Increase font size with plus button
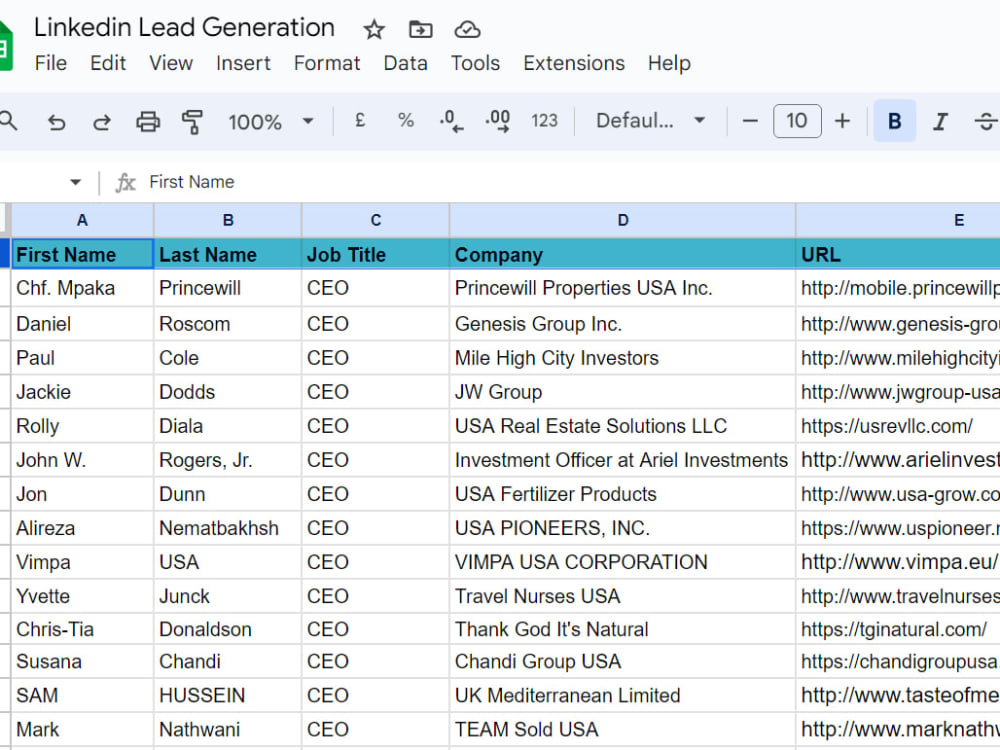This screenshot has height=750, width=1000. (x=842, y=121)
